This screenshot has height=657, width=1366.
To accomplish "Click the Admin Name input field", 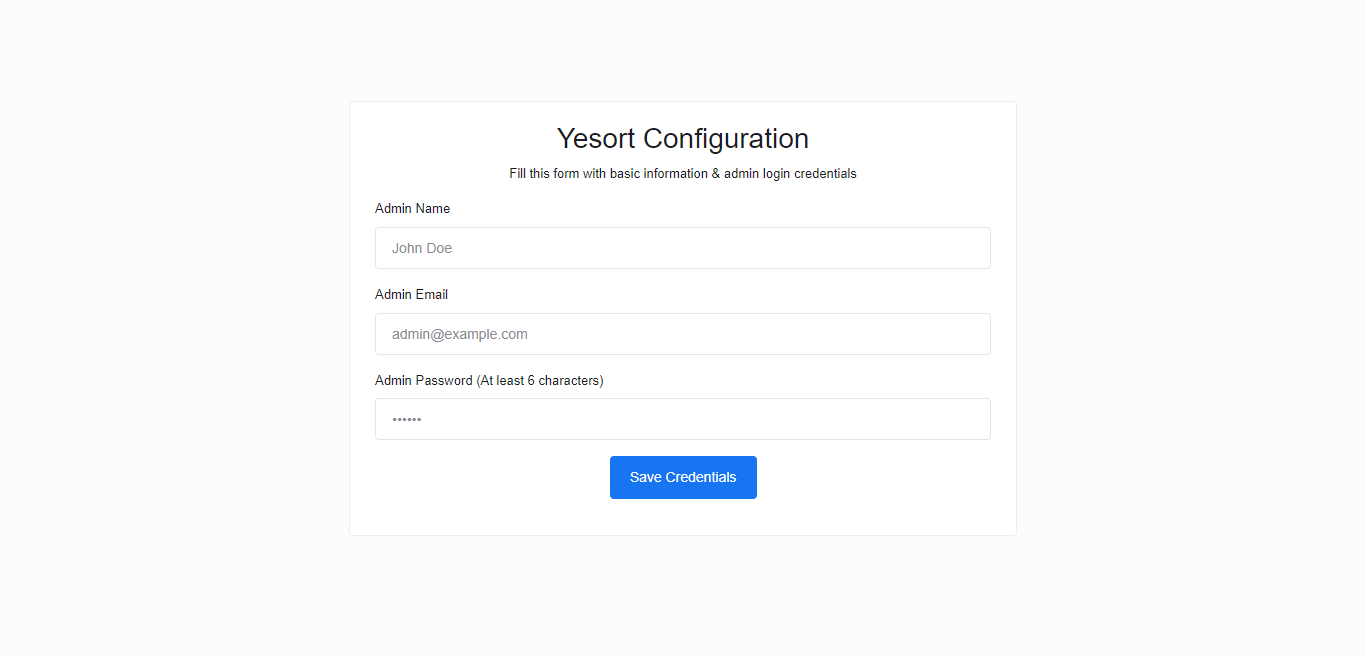I will 682,248.
